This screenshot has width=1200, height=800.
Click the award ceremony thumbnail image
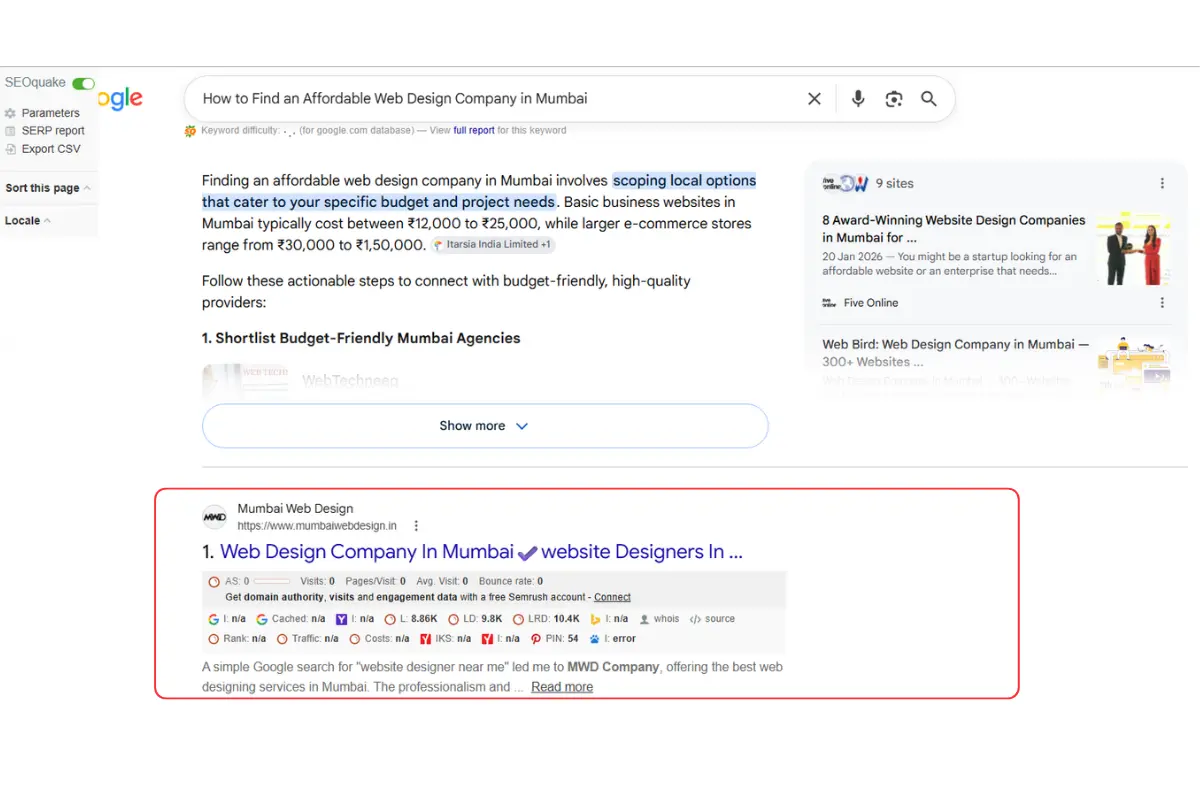[1132, 248]
